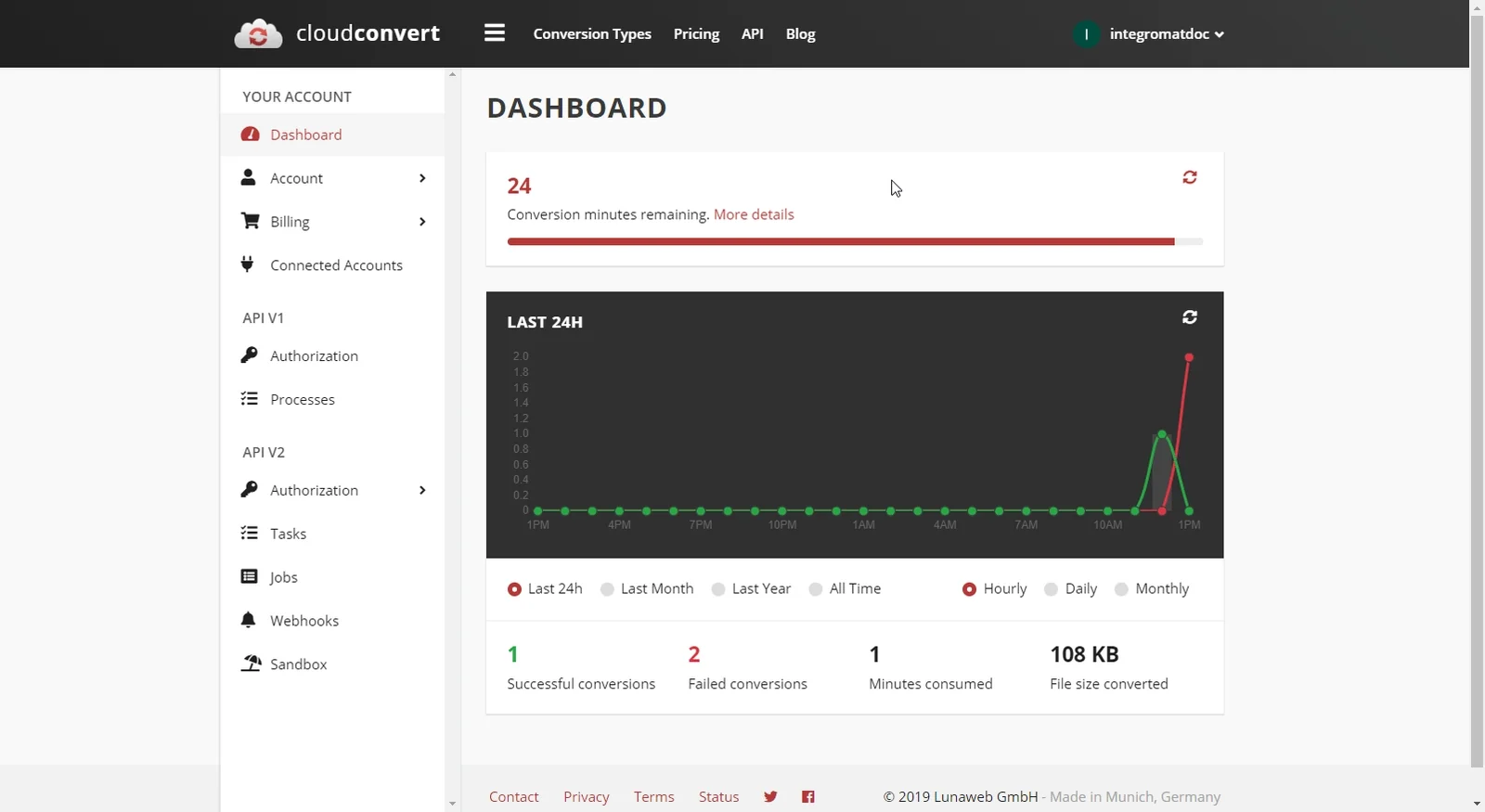1485x812 pixels.
Task: Open API in top navigation
Action: [753, 34]
